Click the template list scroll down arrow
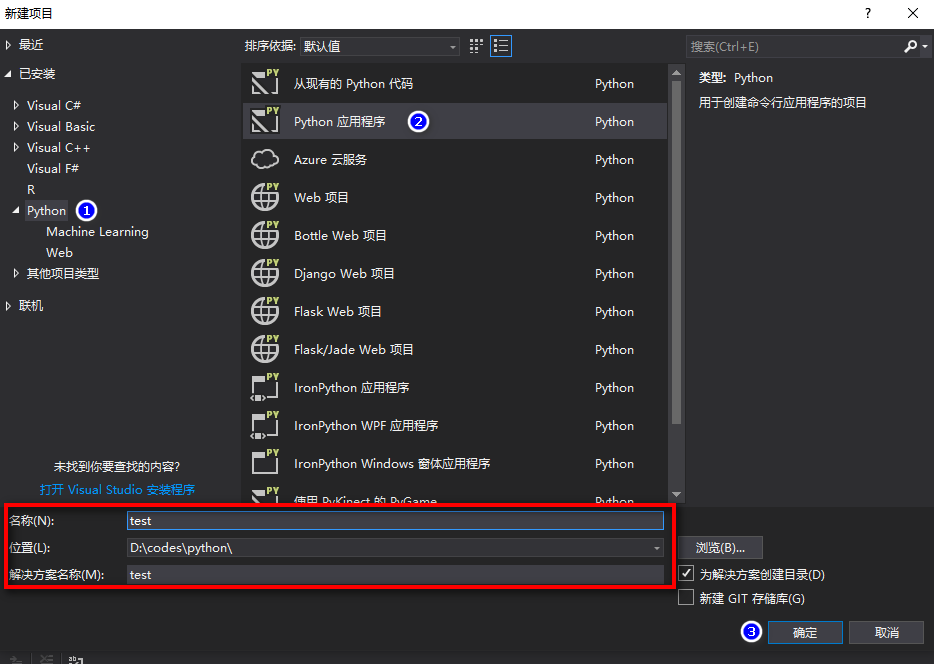 (x=676, y=494)
